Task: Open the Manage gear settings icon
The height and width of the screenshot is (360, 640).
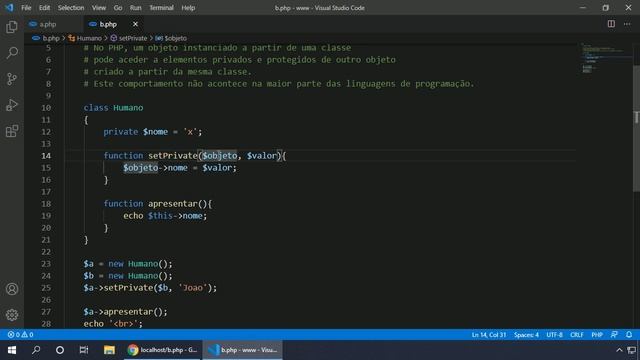Action: tap(12, 315)
